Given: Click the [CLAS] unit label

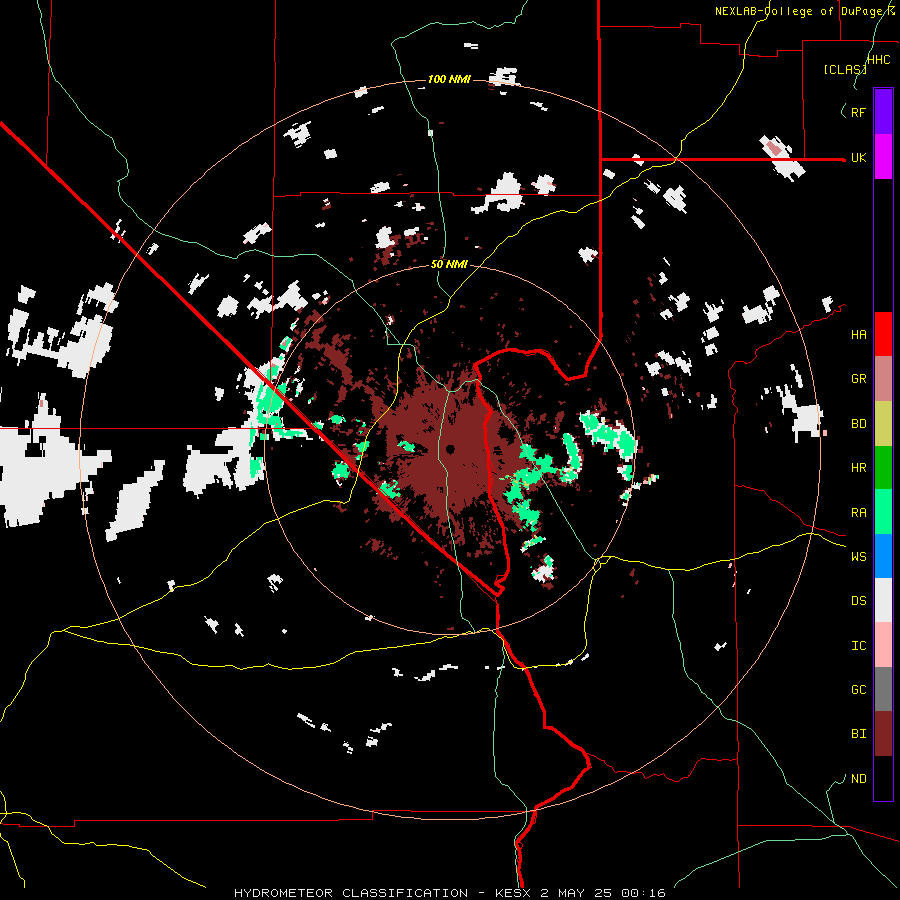Looking at the screenshot, I should (845, 69).
